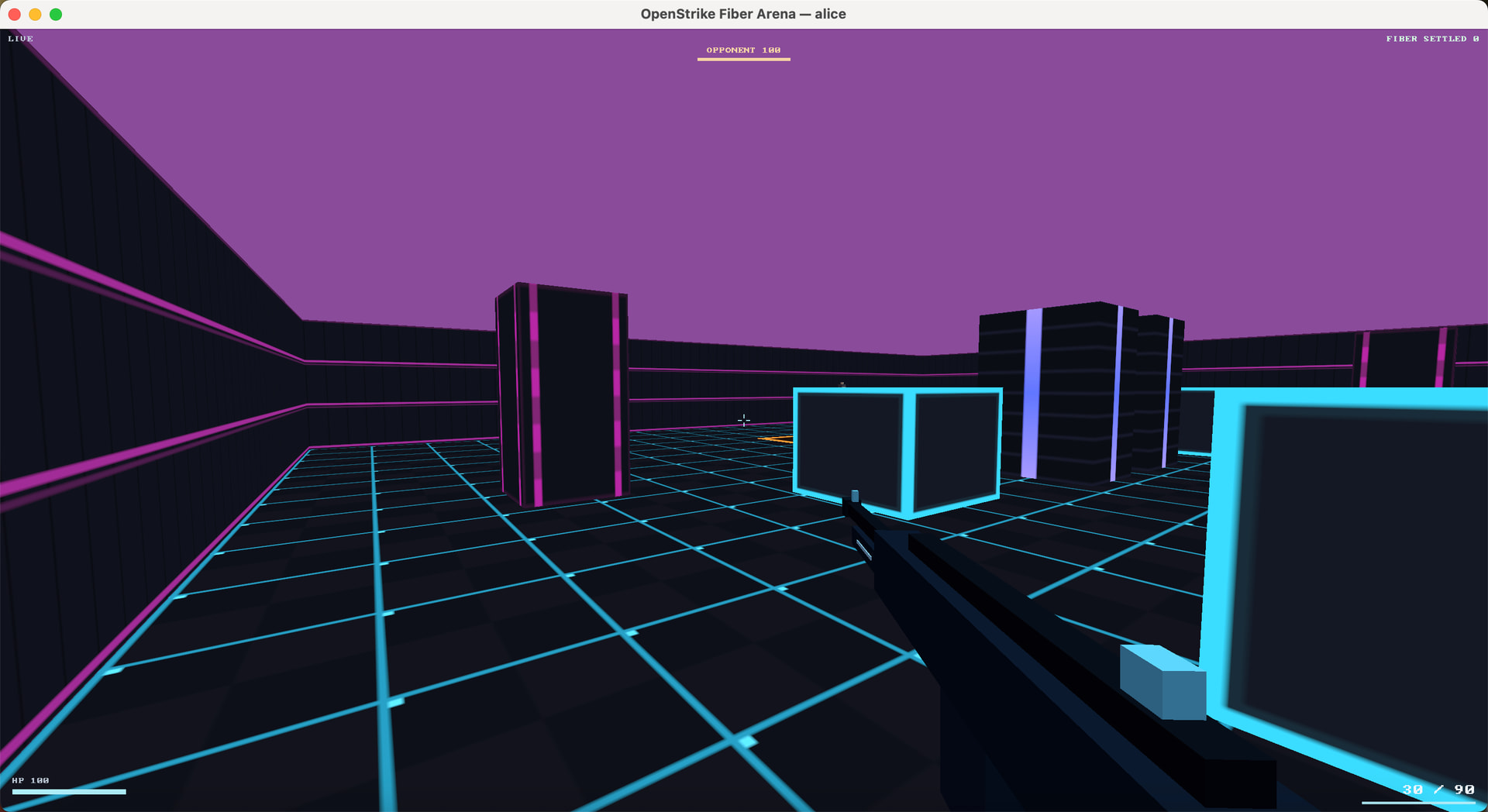This screenshot has height=812, width=1488.
Task: Close the OpenStrike window with the red button
Action: (14, 14)
